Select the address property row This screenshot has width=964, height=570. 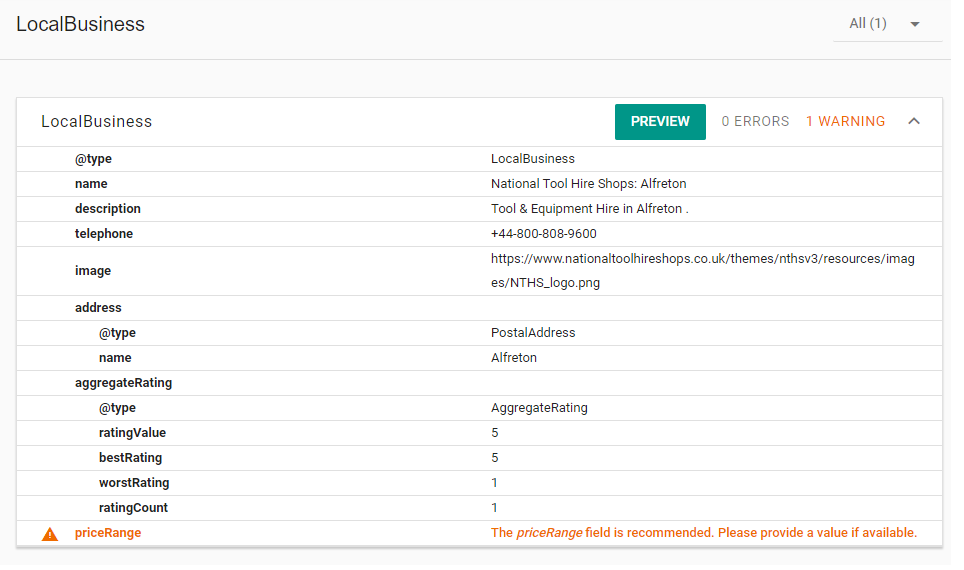pos(480,308)
